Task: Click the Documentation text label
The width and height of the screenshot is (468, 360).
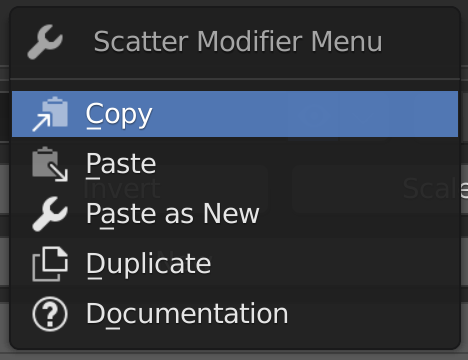Action: (187, 314)
